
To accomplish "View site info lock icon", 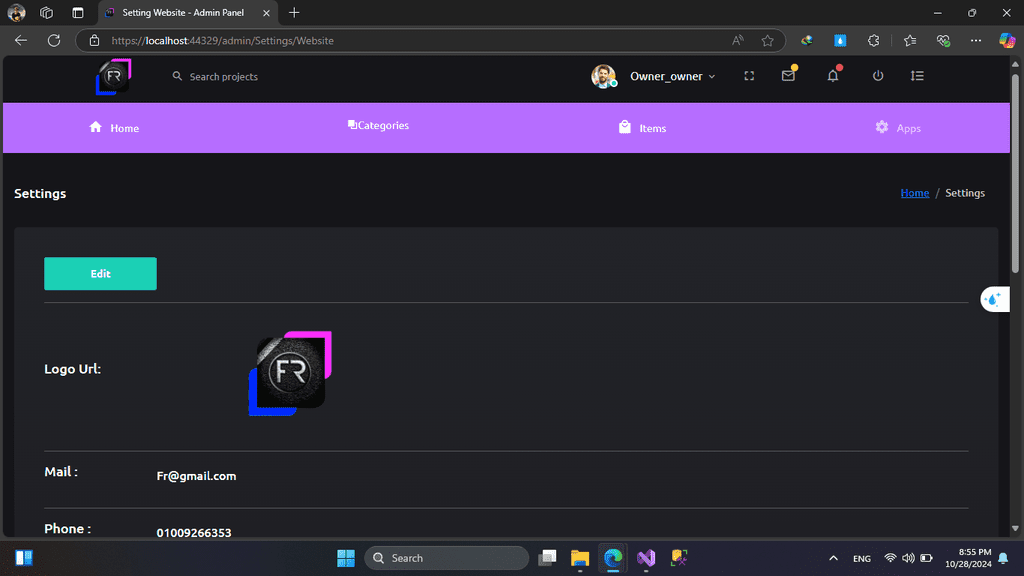I will tap(95, 40).
